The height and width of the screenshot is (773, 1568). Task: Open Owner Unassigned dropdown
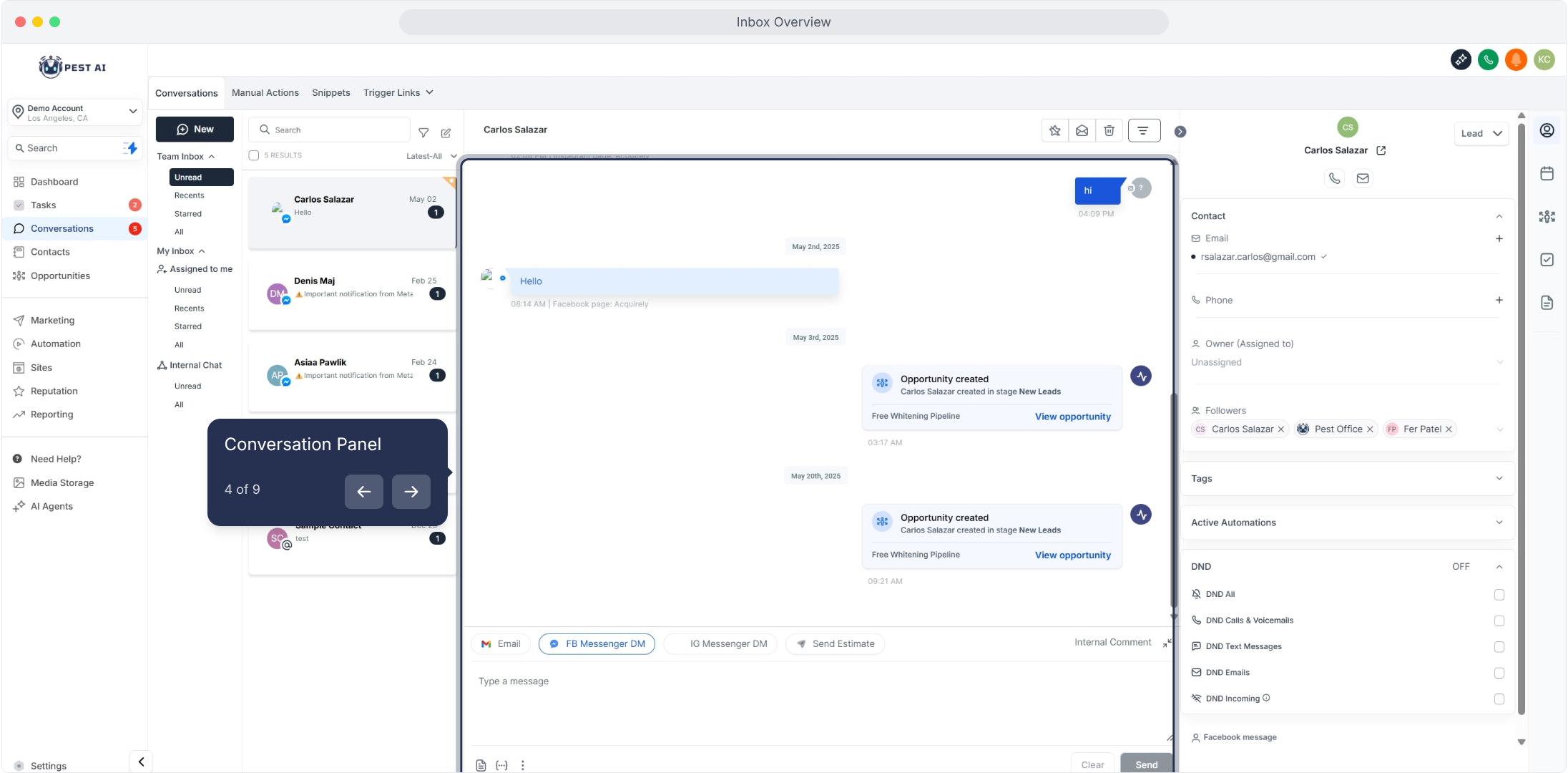[x=1347, y=362]
